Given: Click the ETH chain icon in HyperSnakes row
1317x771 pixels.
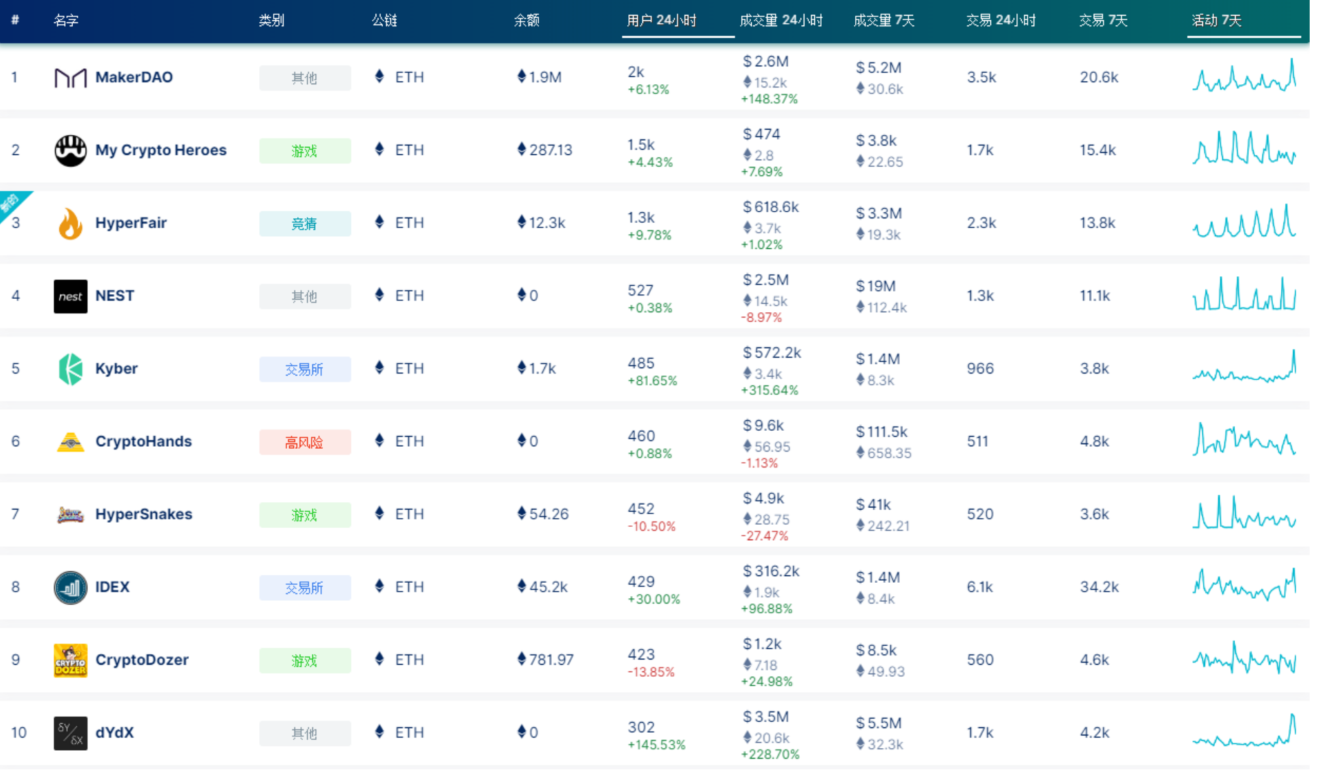Looking at the screenshot, I should point(379,514).
